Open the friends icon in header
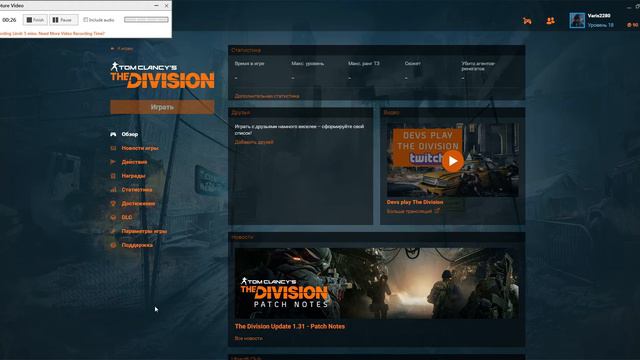The image size is (640, 360). (x=551, y=20)
